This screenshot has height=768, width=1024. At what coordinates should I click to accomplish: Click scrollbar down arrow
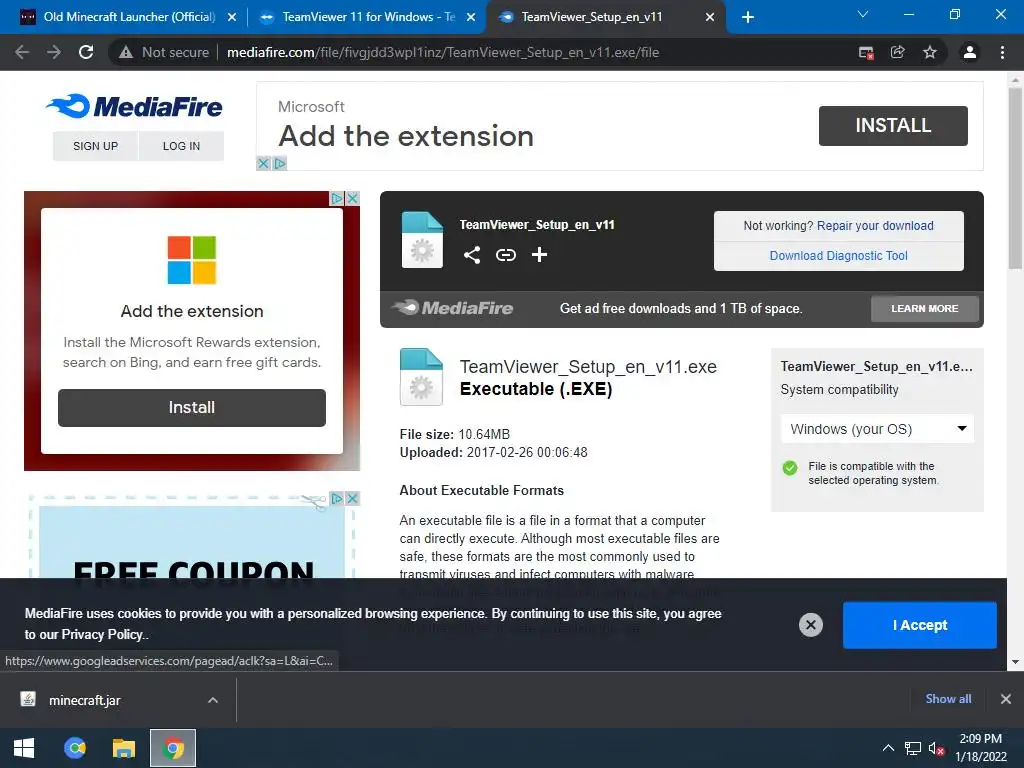point(1015,662)
